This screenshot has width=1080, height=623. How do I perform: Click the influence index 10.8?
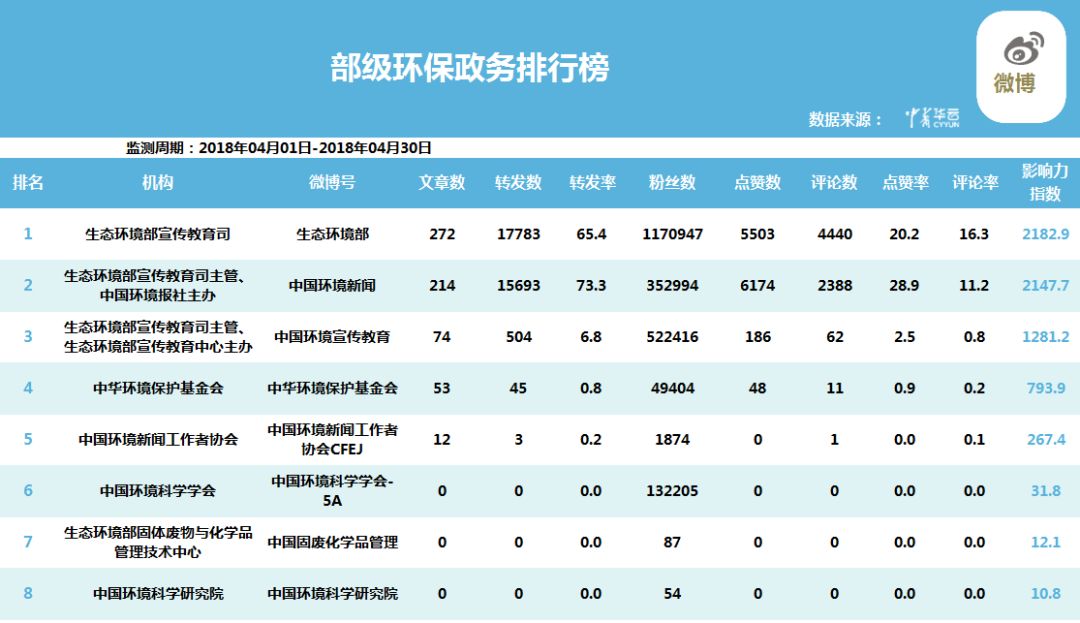pyautogui.click(x=1046, y=593)
